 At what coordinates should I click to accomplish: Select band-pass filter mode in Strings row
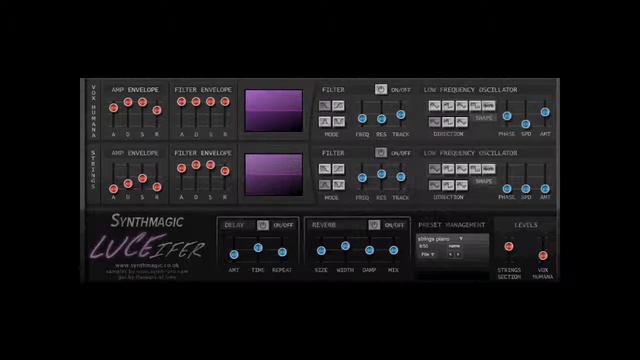pos(325,185)
